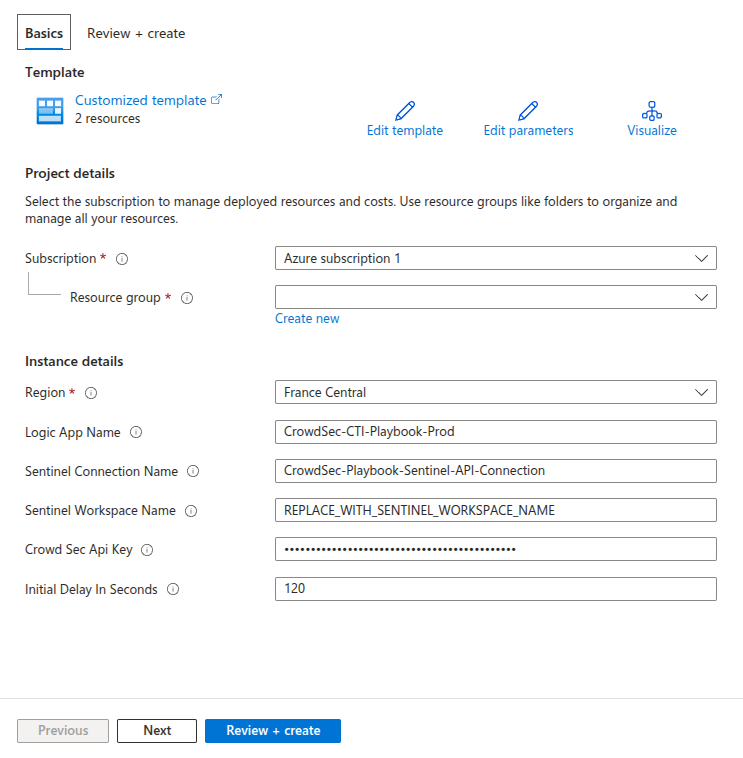
Task: Open the Customized template link
Action: 141,100
